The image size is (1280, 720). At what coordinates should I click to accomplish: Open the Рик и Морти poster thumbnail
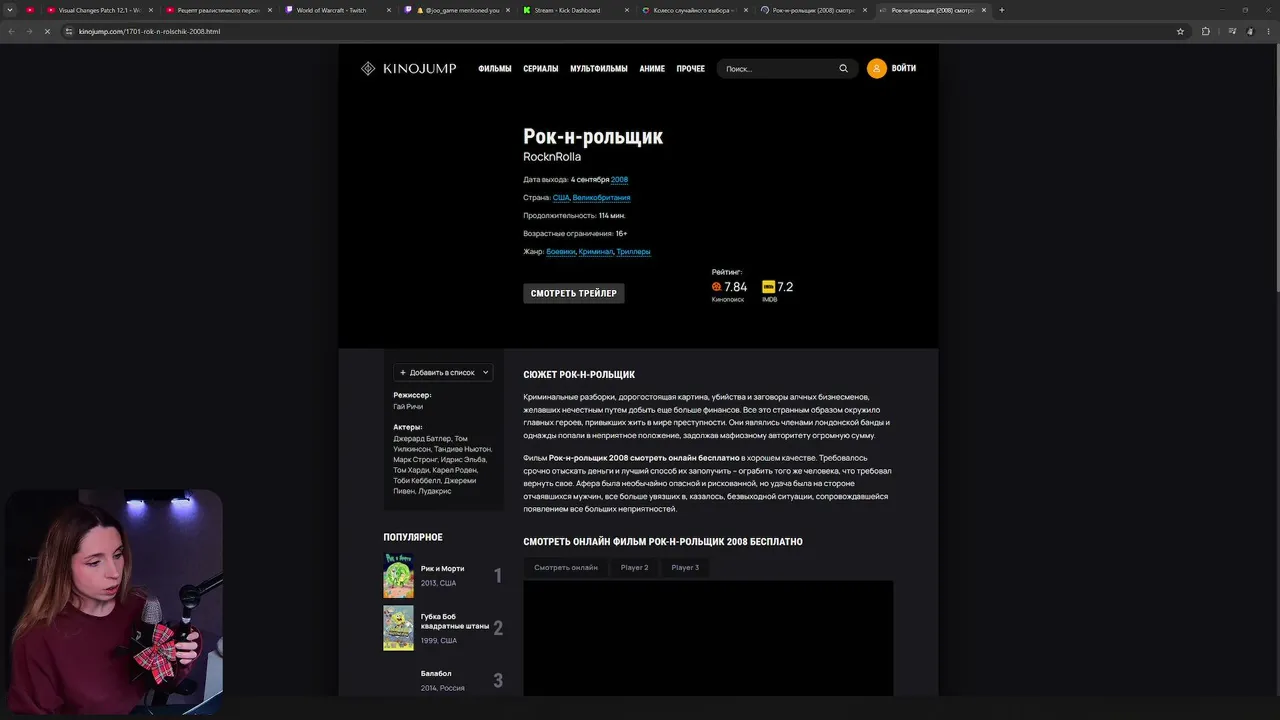point(398,576)
